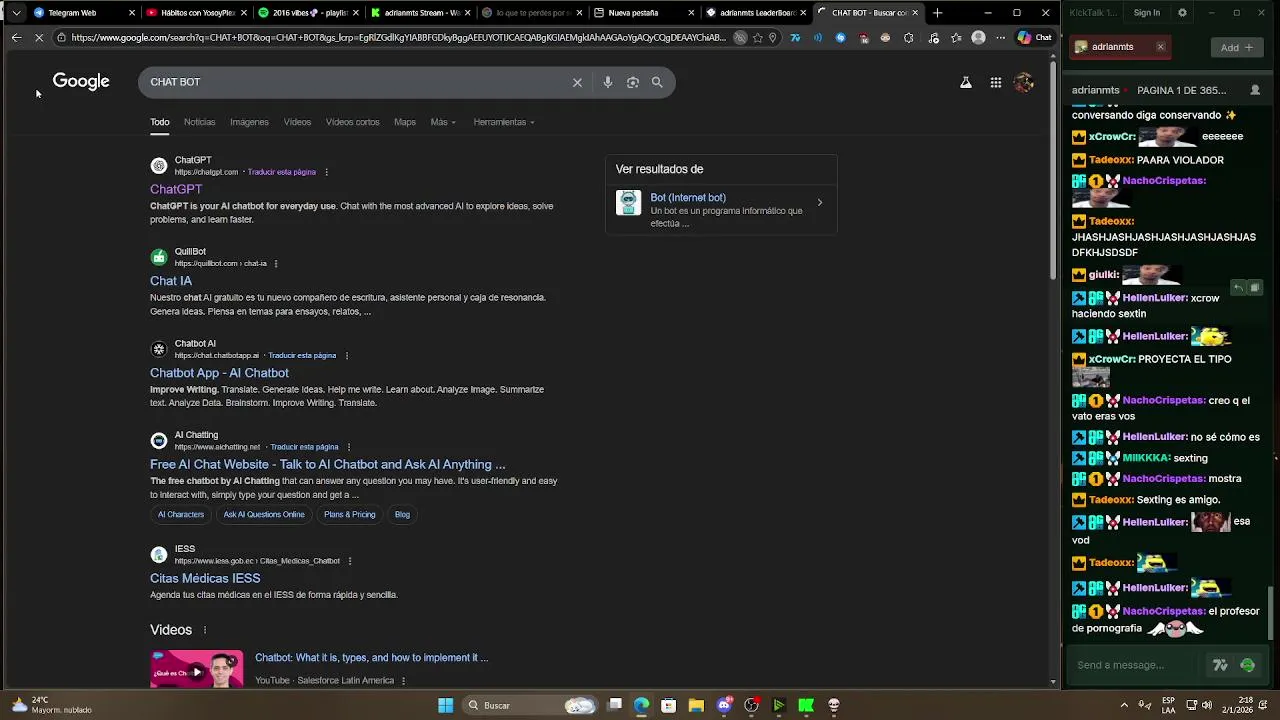Open browser extensions puzzle icon
This screenshot has height=720, width=1280.
coord(908,37)
